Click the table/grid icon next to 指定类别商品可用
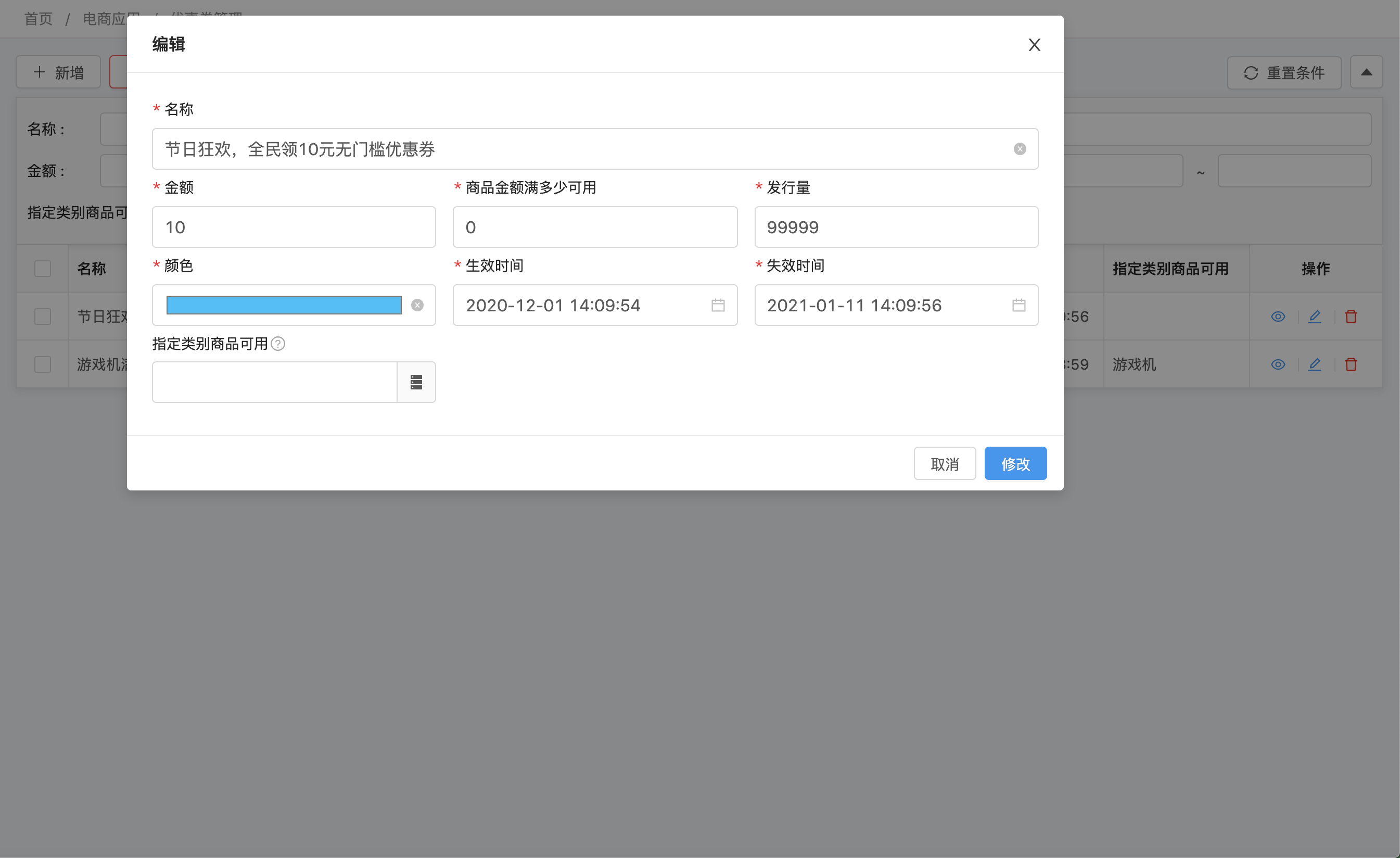Screen dimensions: 1400x858 click(416, 382)
